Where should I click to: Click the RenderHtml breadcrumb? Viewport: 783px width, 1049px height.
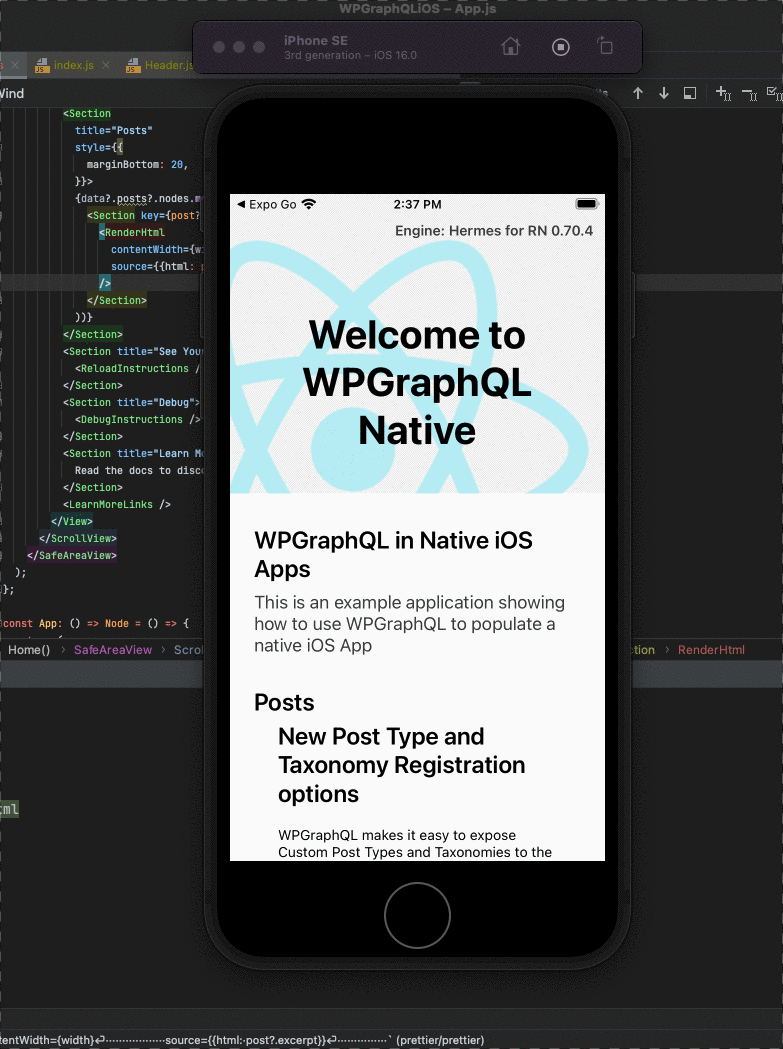coord(711,650)
